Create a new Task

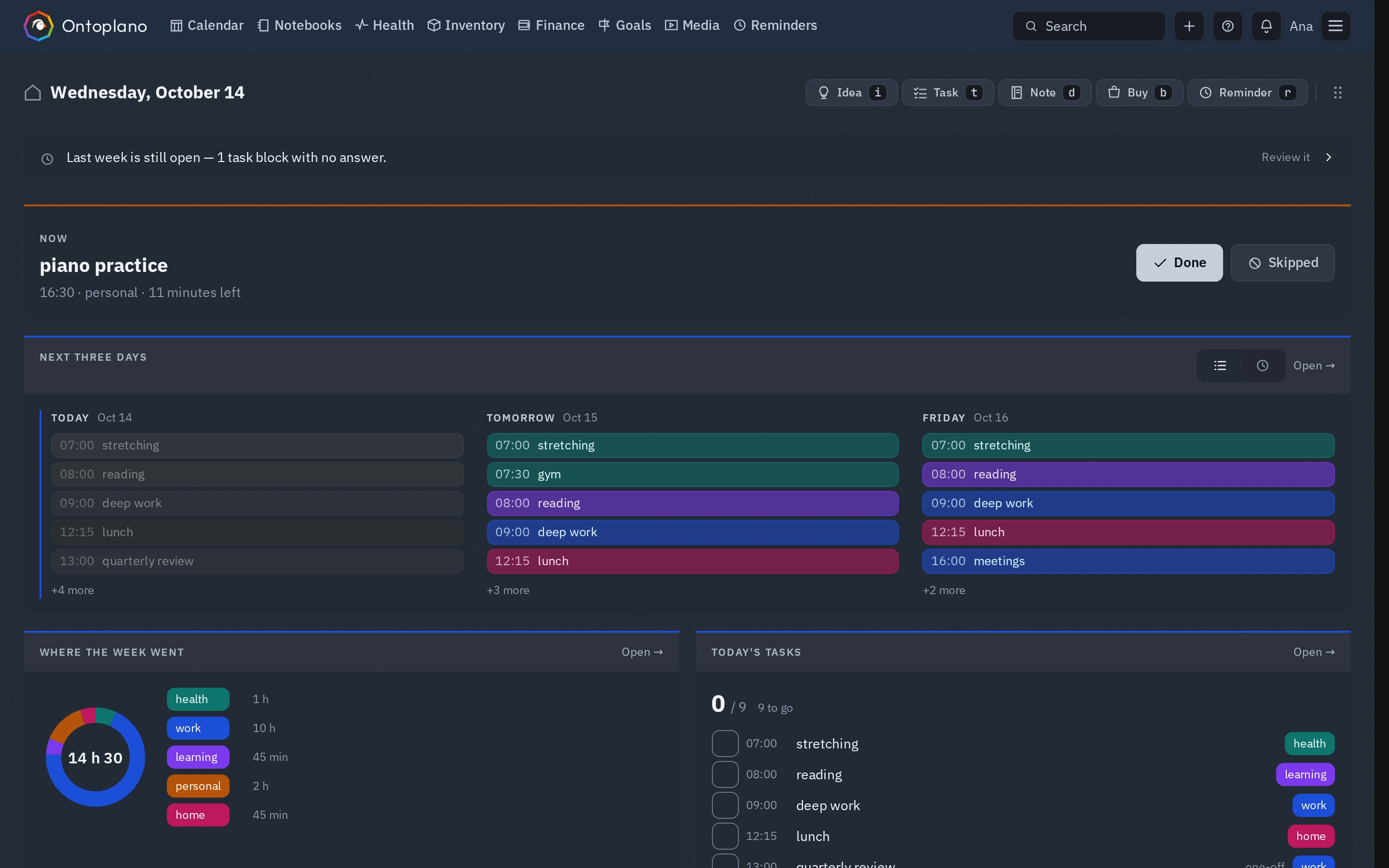tap(948, 93)
